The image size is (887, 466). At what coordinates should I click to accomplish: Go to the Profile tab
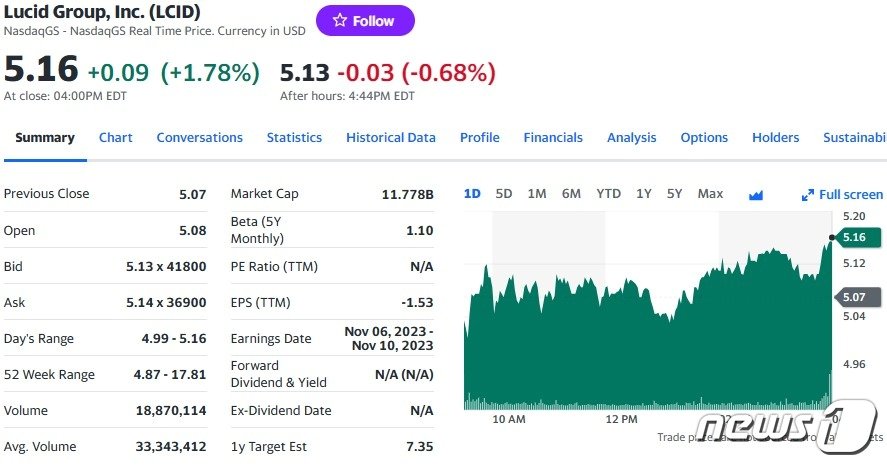click(479, 138)
